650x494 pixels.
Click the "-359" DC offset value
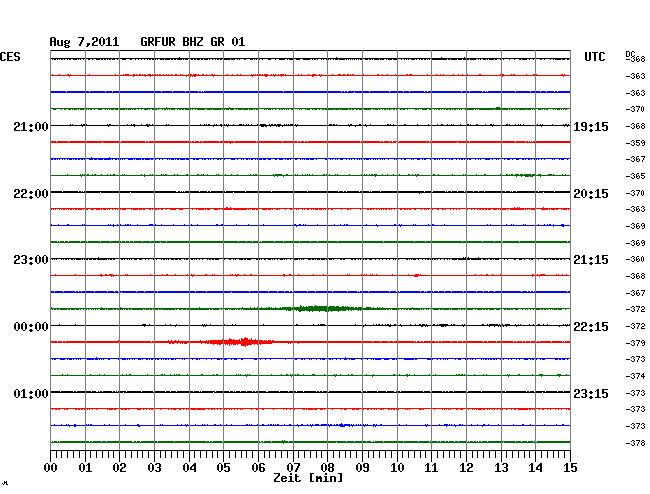point(635,143)
